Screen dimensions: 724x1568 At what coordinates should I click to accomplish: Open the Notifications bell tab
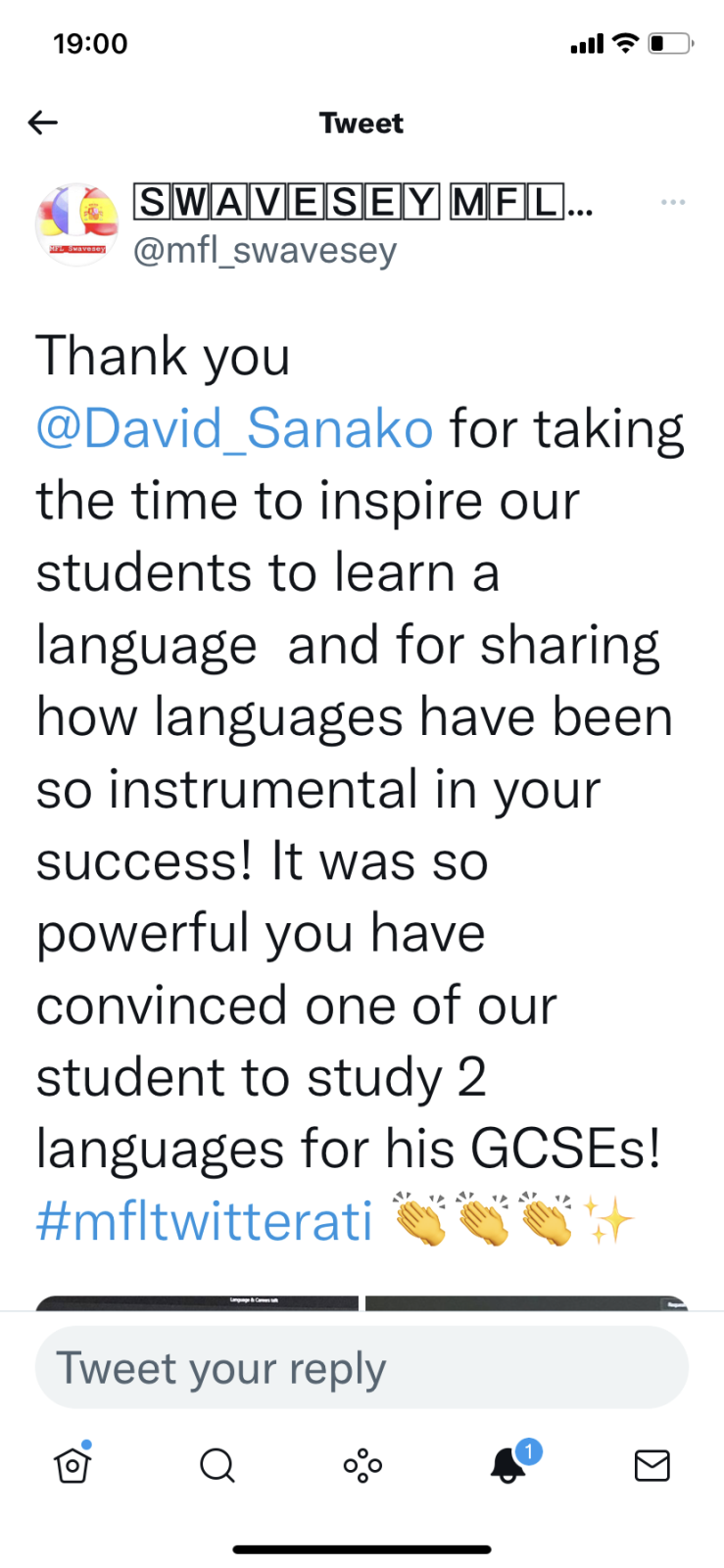pyautogui.click(x=507, y=1465)
